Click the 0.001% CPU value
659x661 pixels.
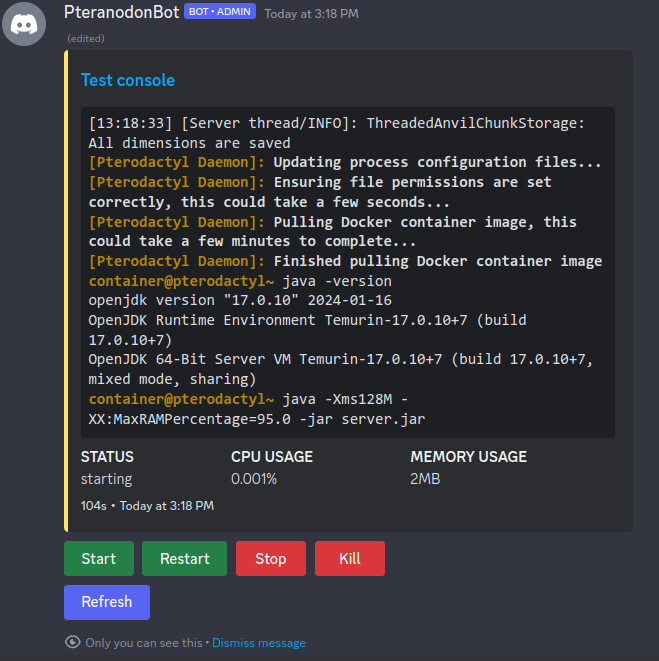(254, 479)
